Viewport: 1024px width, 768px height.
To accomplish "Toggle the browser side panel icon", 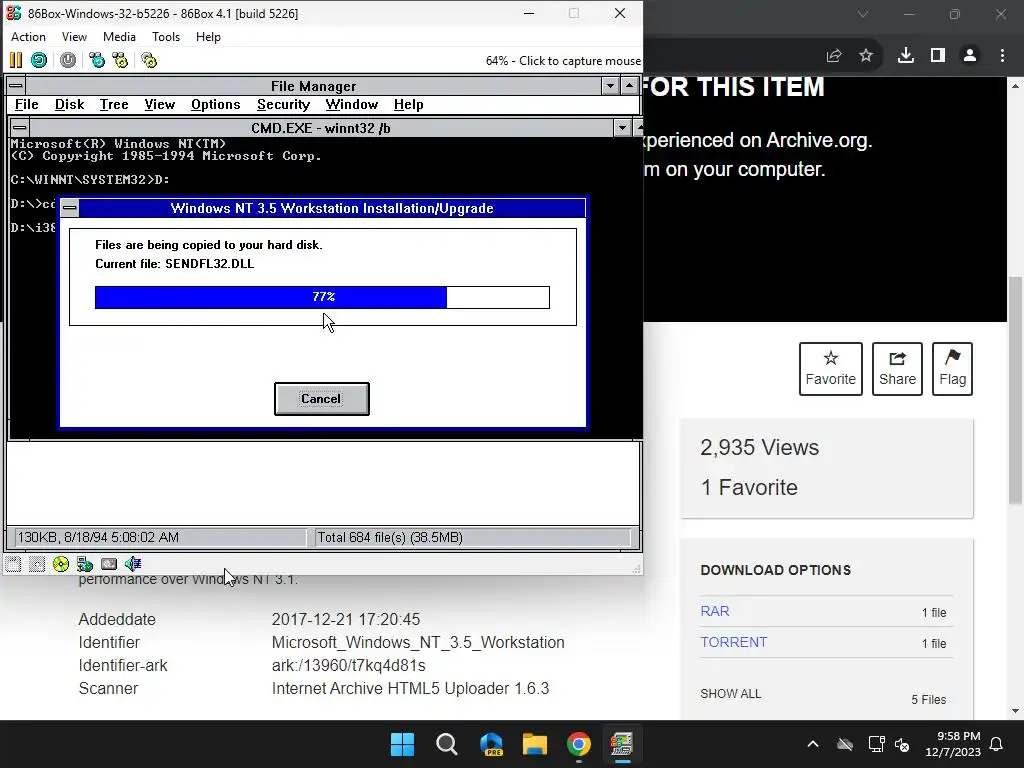I will (938, 56).
